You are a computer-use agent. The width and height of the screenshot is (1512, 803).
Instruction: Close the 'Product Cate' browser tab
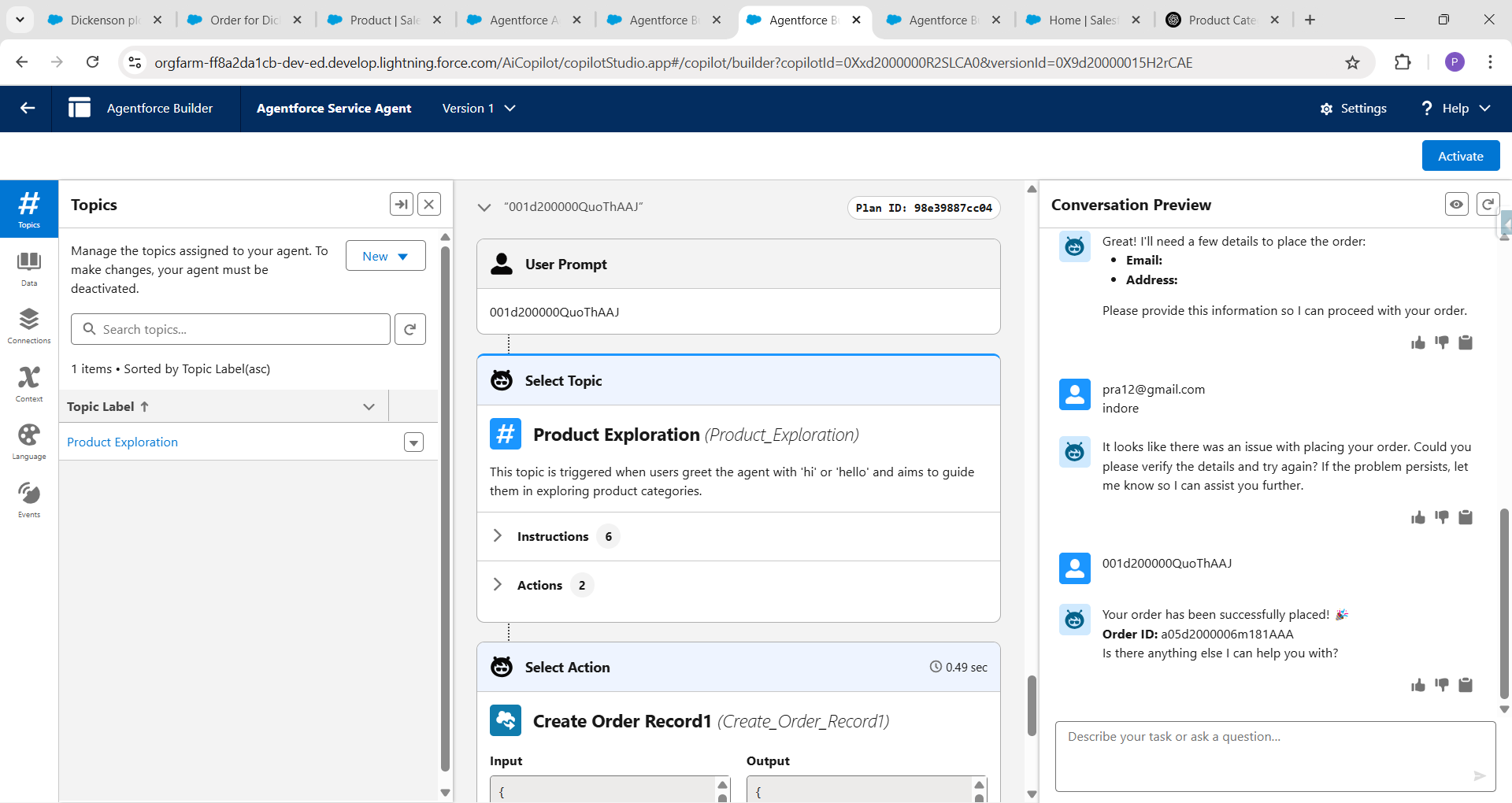click(x=1274, y=20)
